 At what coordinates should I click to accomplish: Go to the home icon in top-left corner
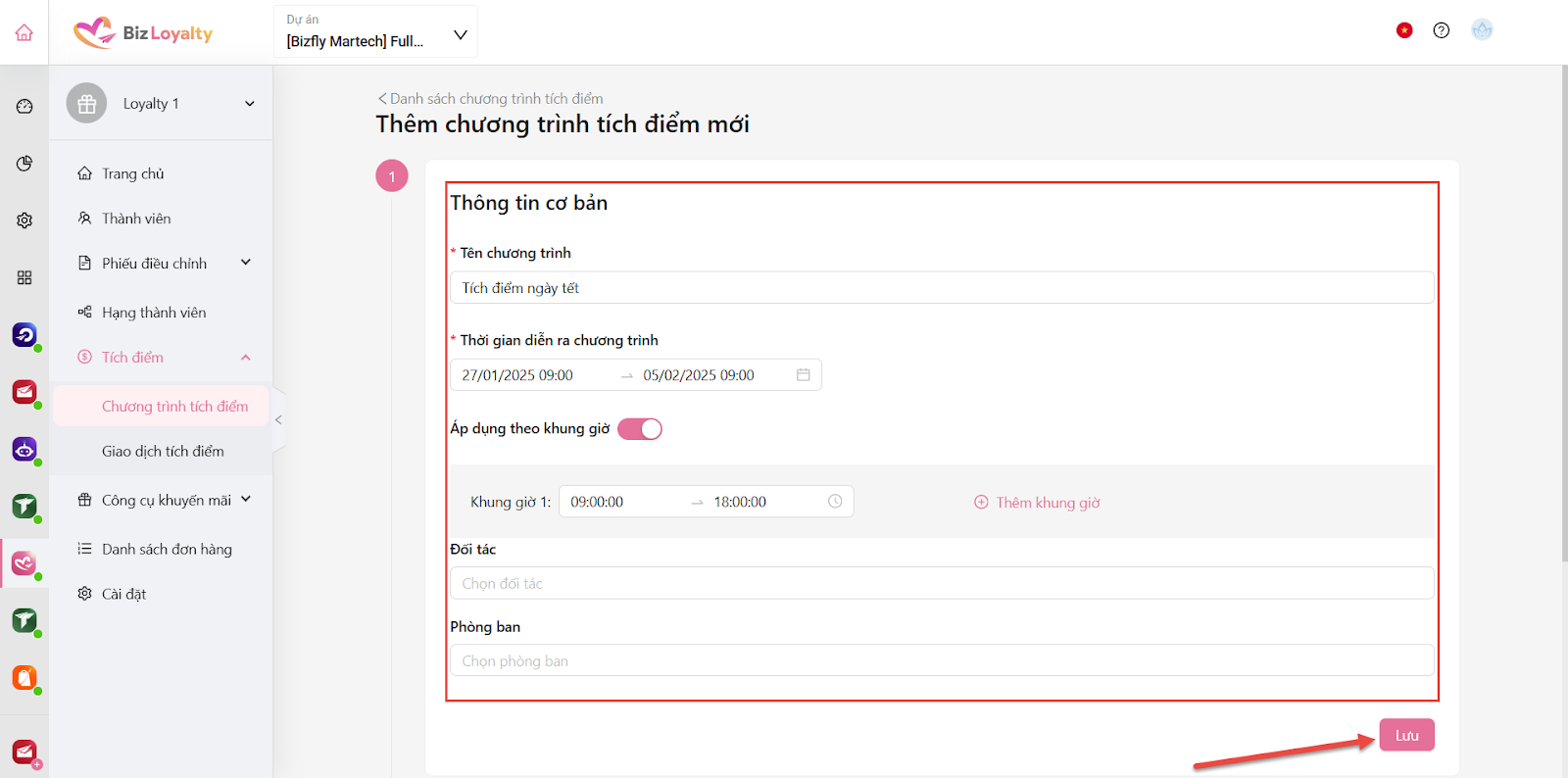coord(24,32)
